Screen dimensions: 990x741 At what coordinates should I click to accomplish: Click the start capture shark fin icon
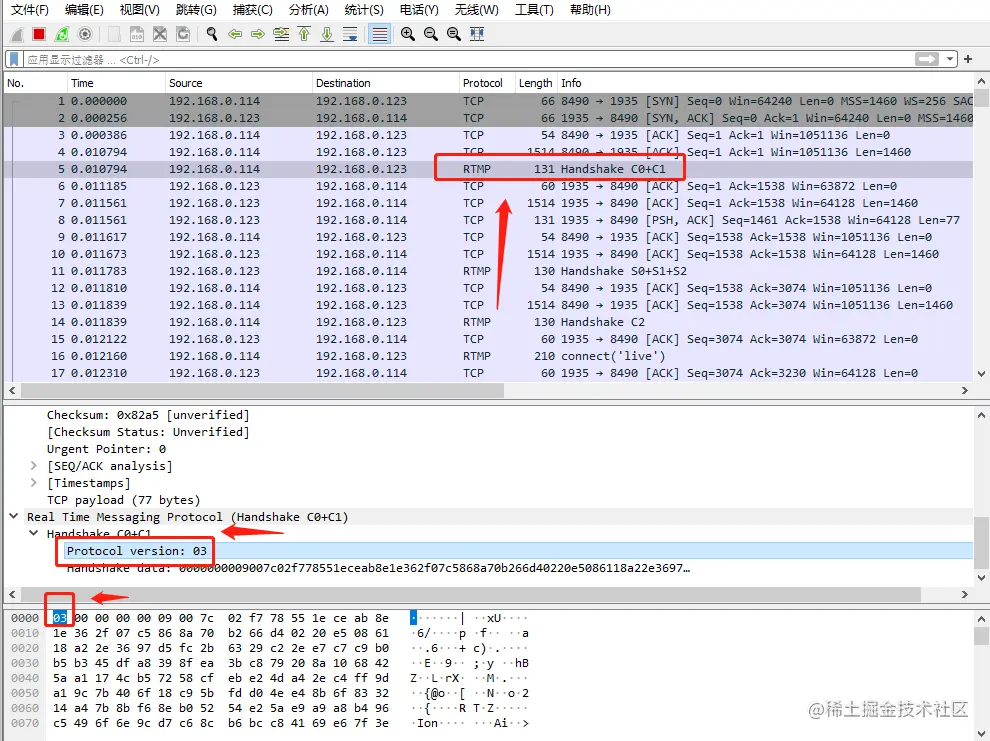[17, 34]
